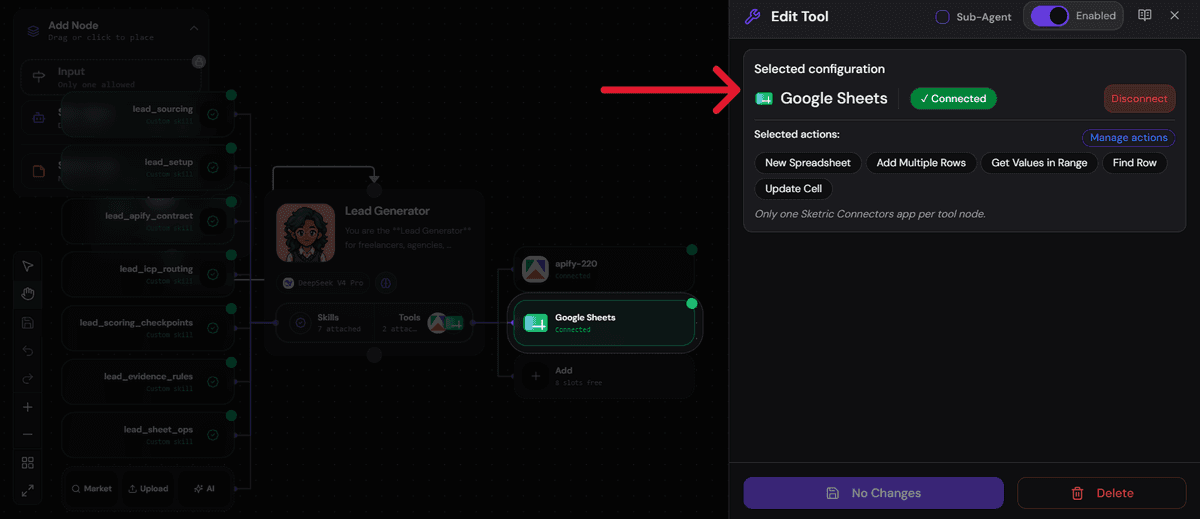Select the lead_icp_routing skill node
The height and width of the screenshot is (519, 1200).
[147, 274]
